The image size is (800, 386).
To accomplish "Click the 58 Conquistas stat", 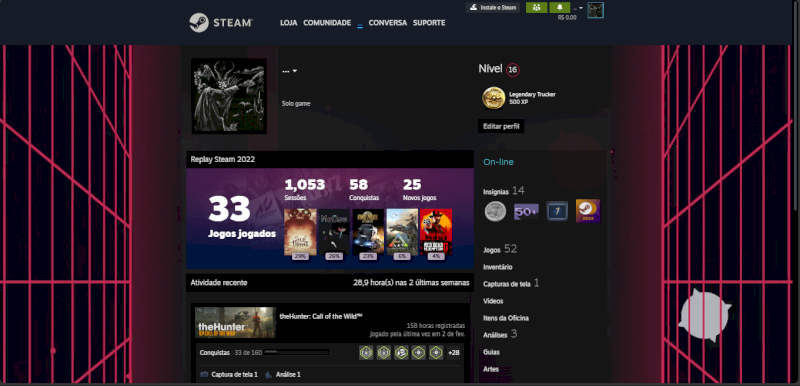I will (x=363, y=189).
